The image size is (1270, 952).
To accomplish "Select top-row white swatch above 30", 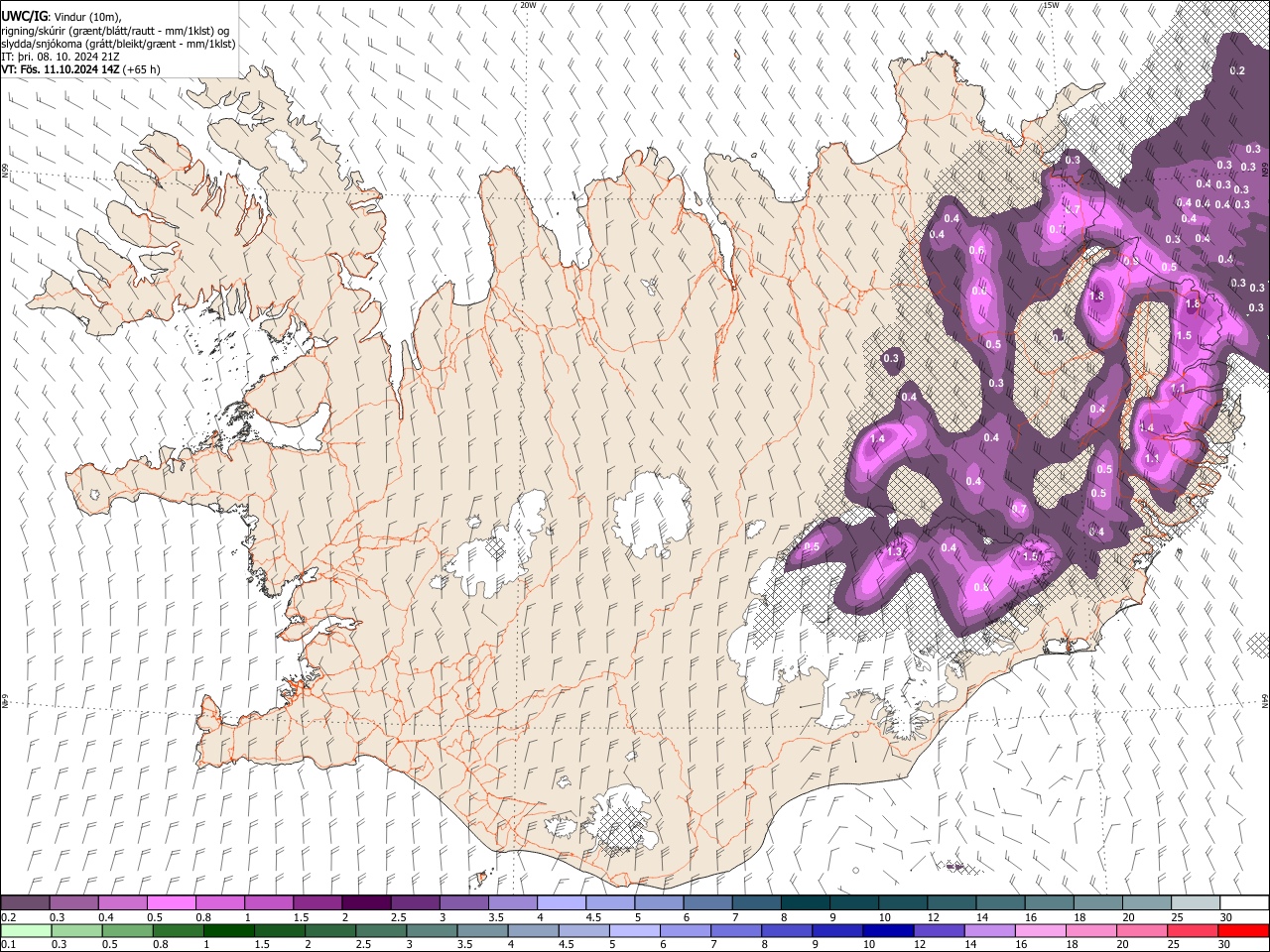I will point(1244,902).
